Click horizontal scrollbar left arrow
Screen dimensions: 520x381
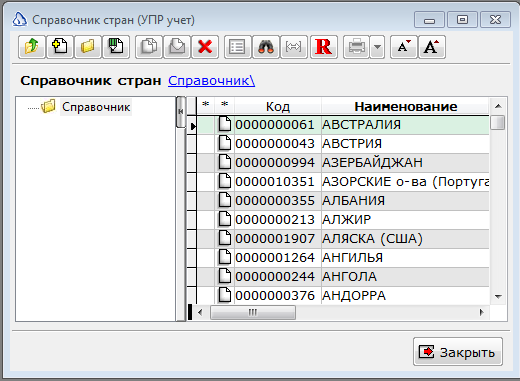click(x=200, y=312)
